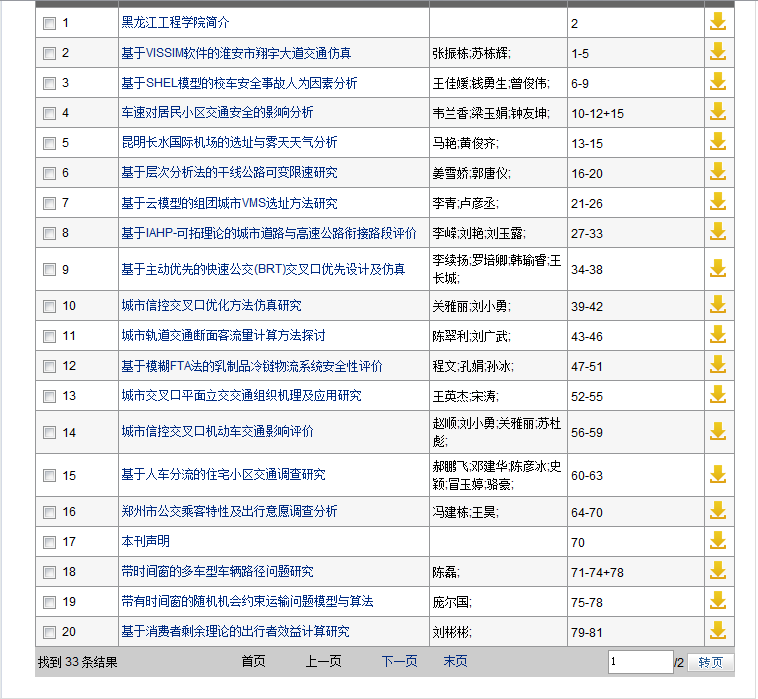Click the 找到 33 条结果 result count
The width and height of the screenshot is (758, 699).
coord(78,662)
